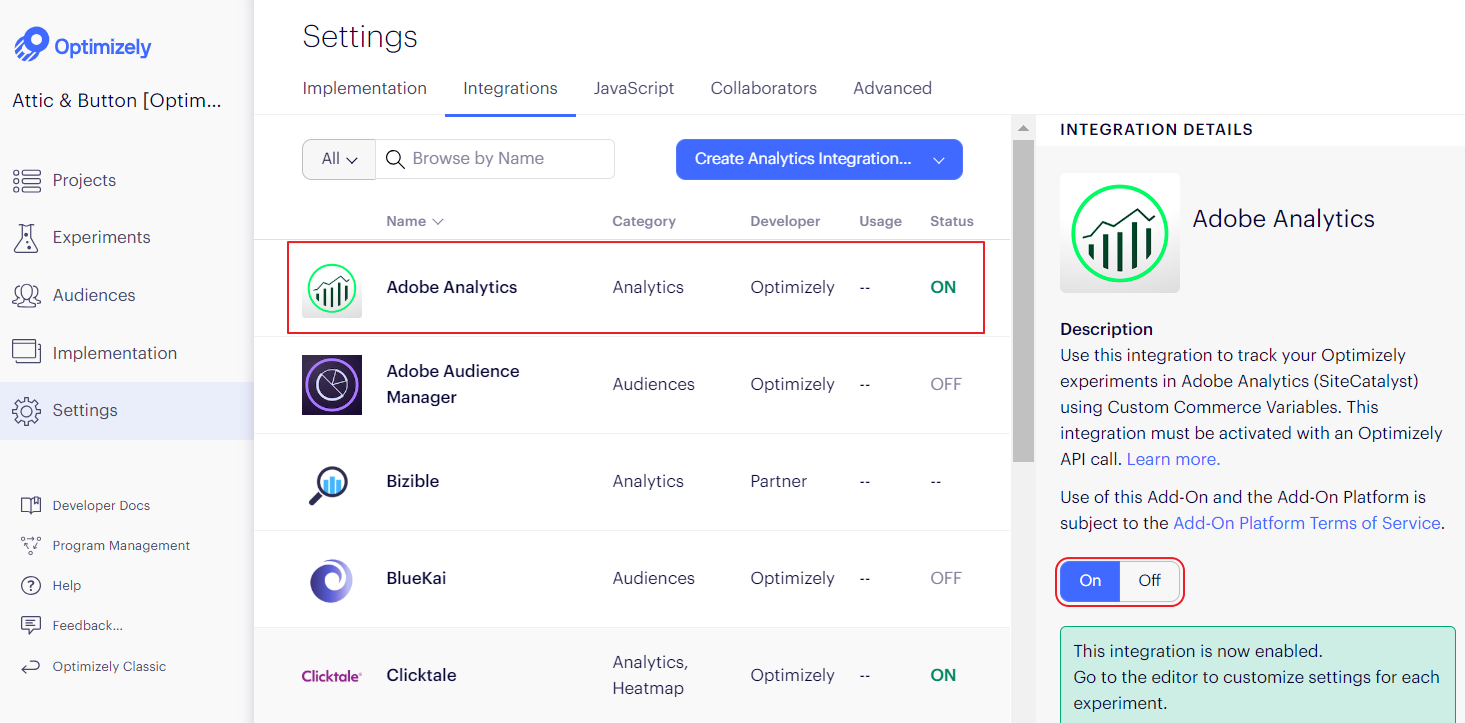The width and height of the screenshot is (1465, 723).
Task: Click the Developer Docs link
Action: (101, 505)
